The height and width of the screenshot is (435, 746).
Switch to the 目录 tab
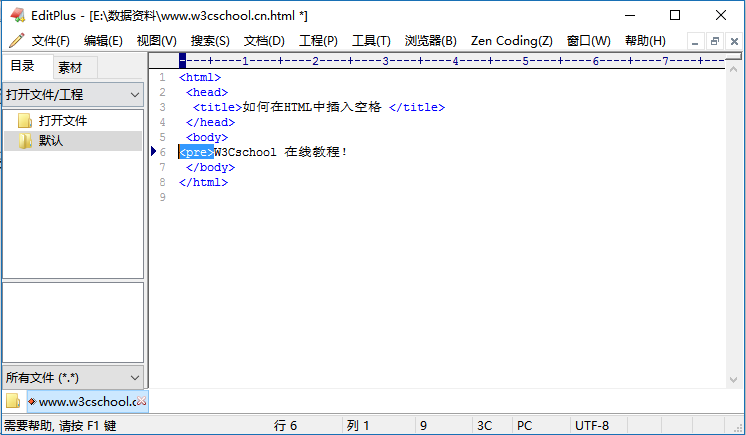tap(22, 67)
